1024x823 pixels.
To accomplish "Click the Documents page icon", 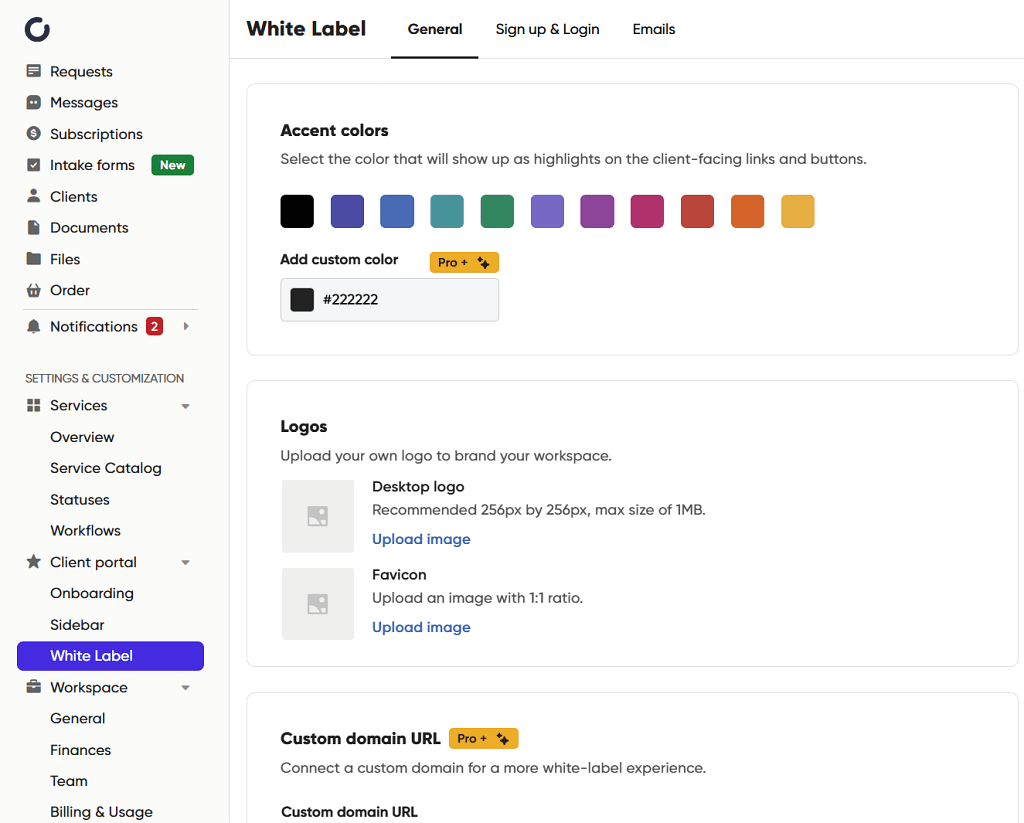I will click(x=33, y=227).
